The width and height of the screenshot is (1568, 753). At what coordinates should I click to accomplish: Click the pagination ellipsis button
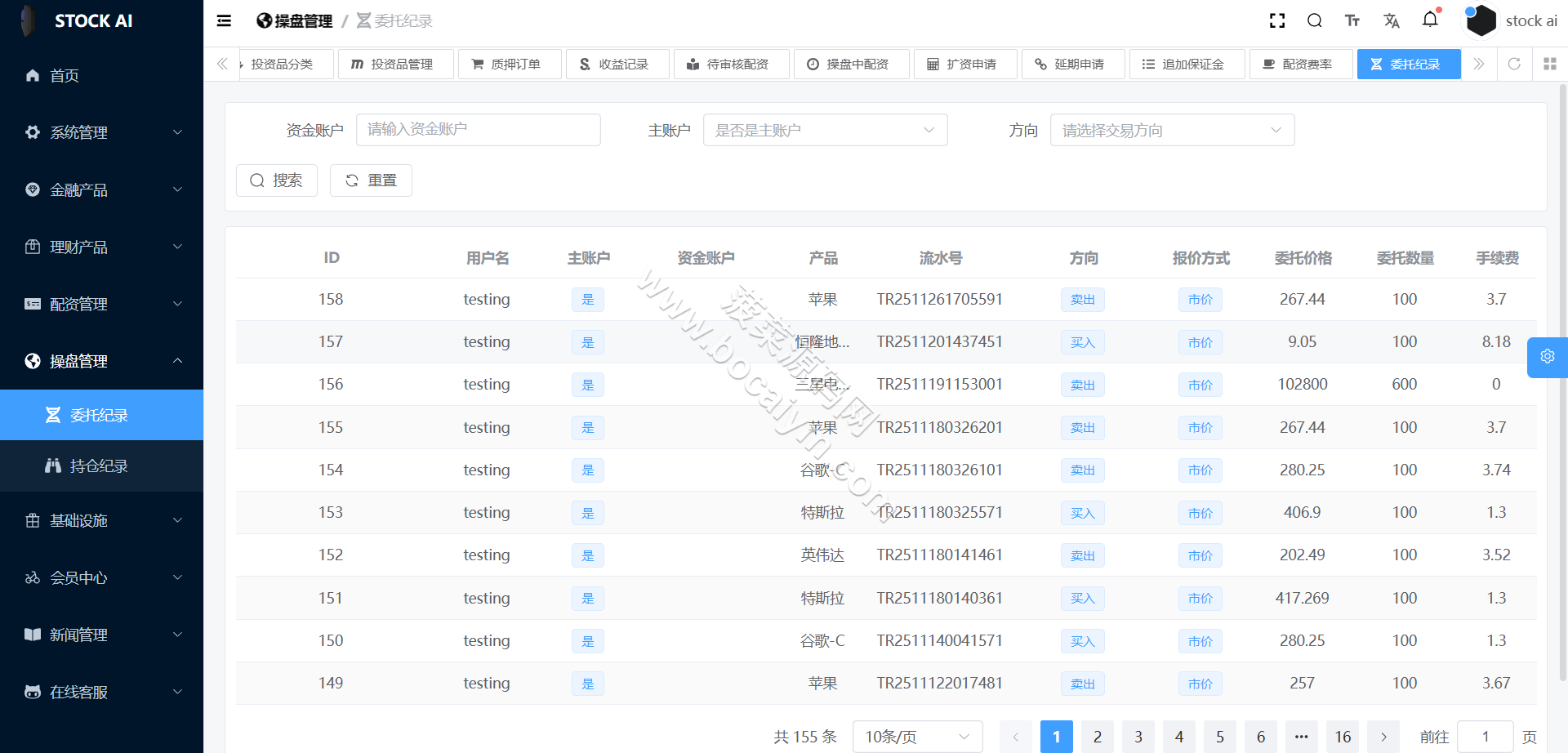1302,737
